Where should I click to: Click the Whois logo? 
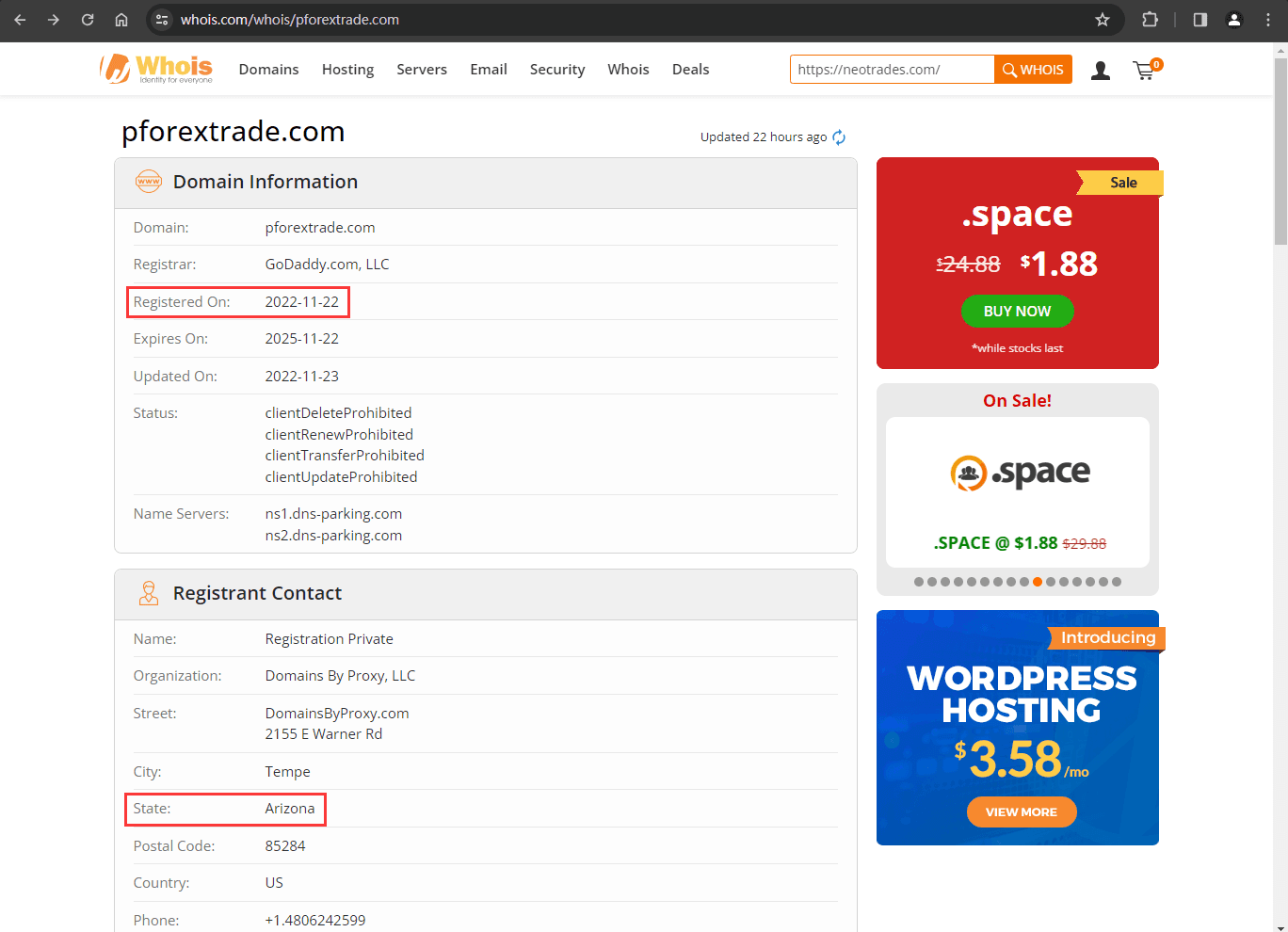click(156, 69)
